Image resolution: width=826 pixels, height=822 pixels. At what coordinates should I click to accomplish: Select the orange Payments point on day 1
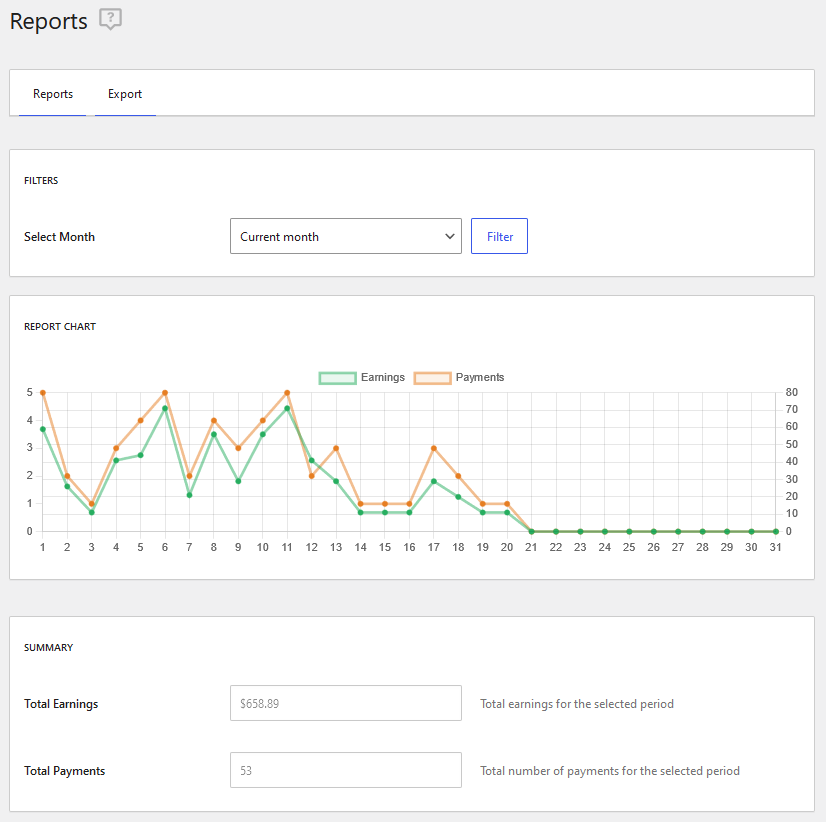[43, 393]
